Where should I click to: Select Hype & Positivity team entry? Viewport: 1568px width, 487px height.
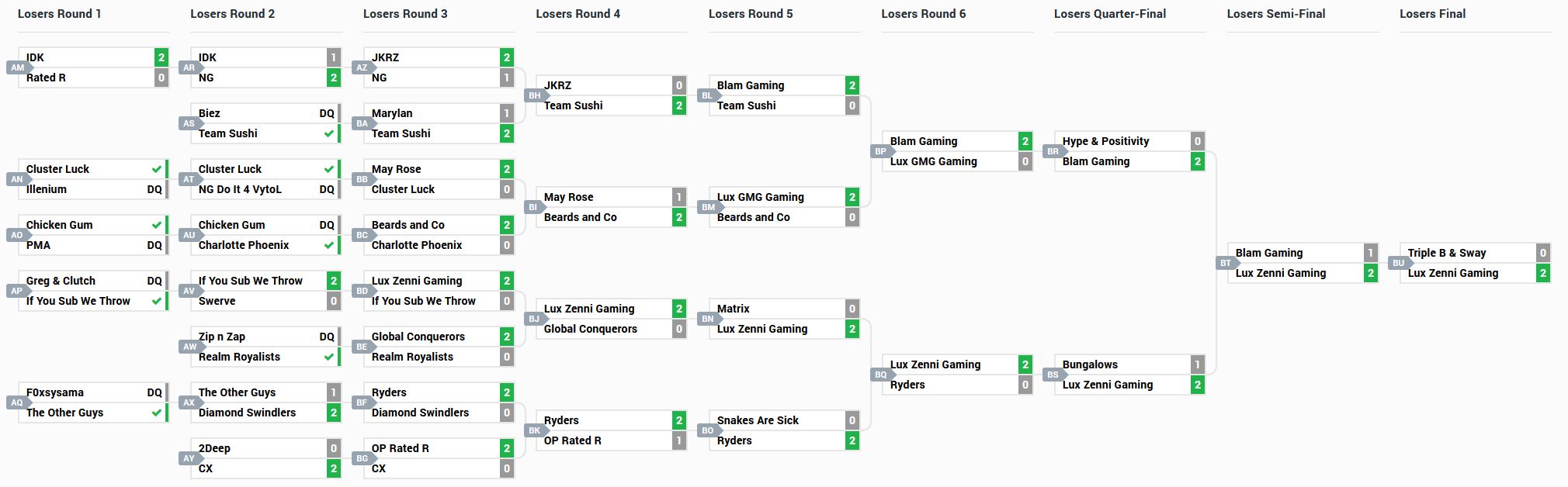[1105, 141]
